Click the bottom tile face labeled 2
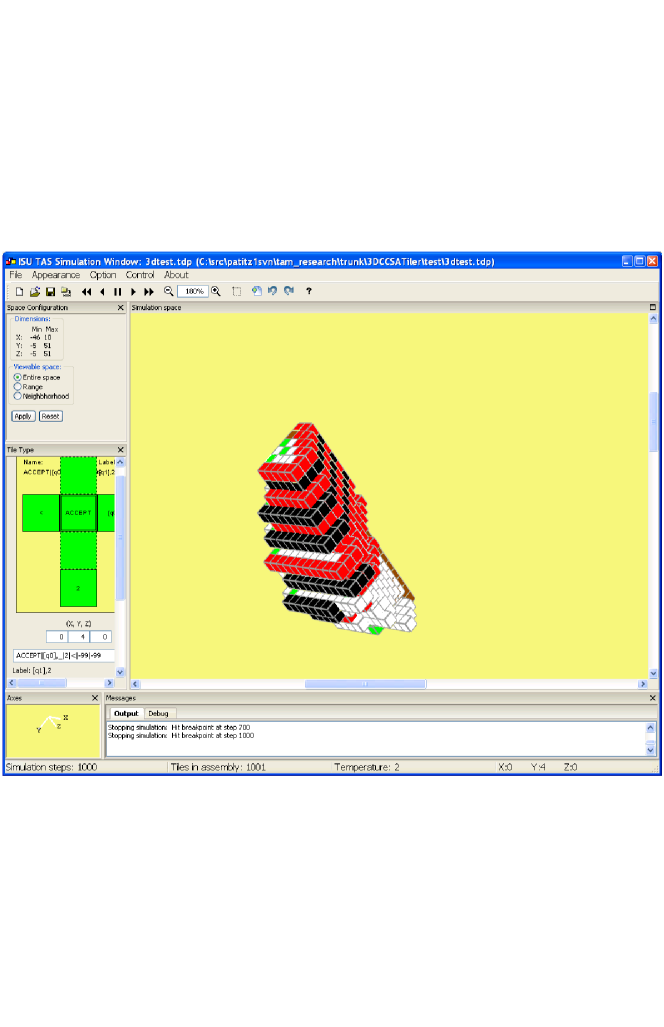 click(78, 588)
